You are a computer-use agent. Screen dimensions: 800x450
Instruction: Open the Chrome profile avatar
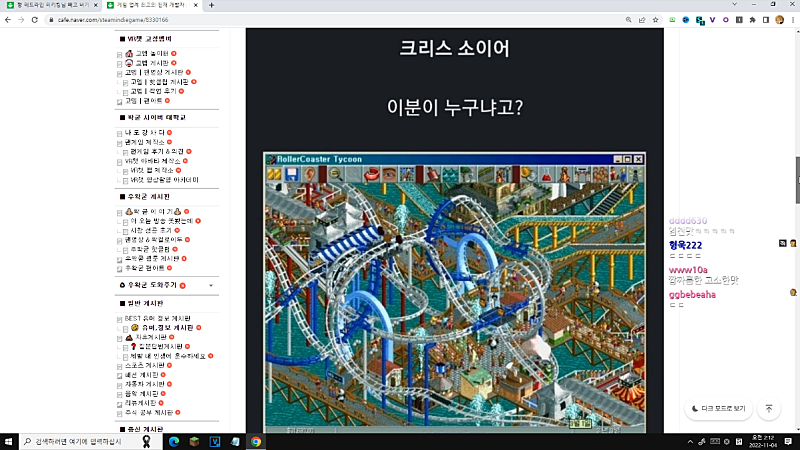pyautogui.click(x=780, y=20)
